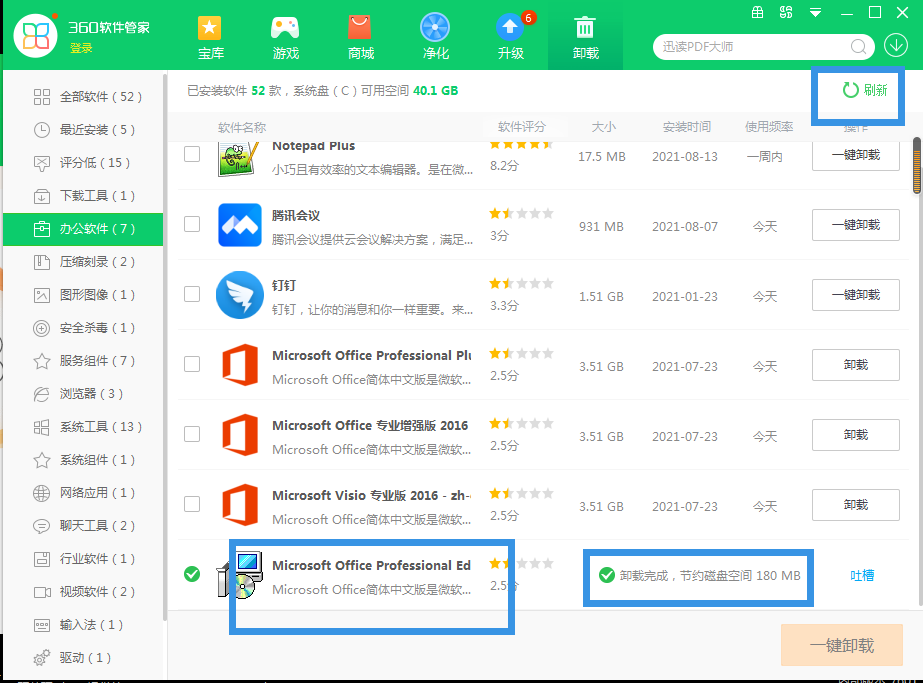Switch to the 宝库 tab
The image size is (923, 683).
210,38
